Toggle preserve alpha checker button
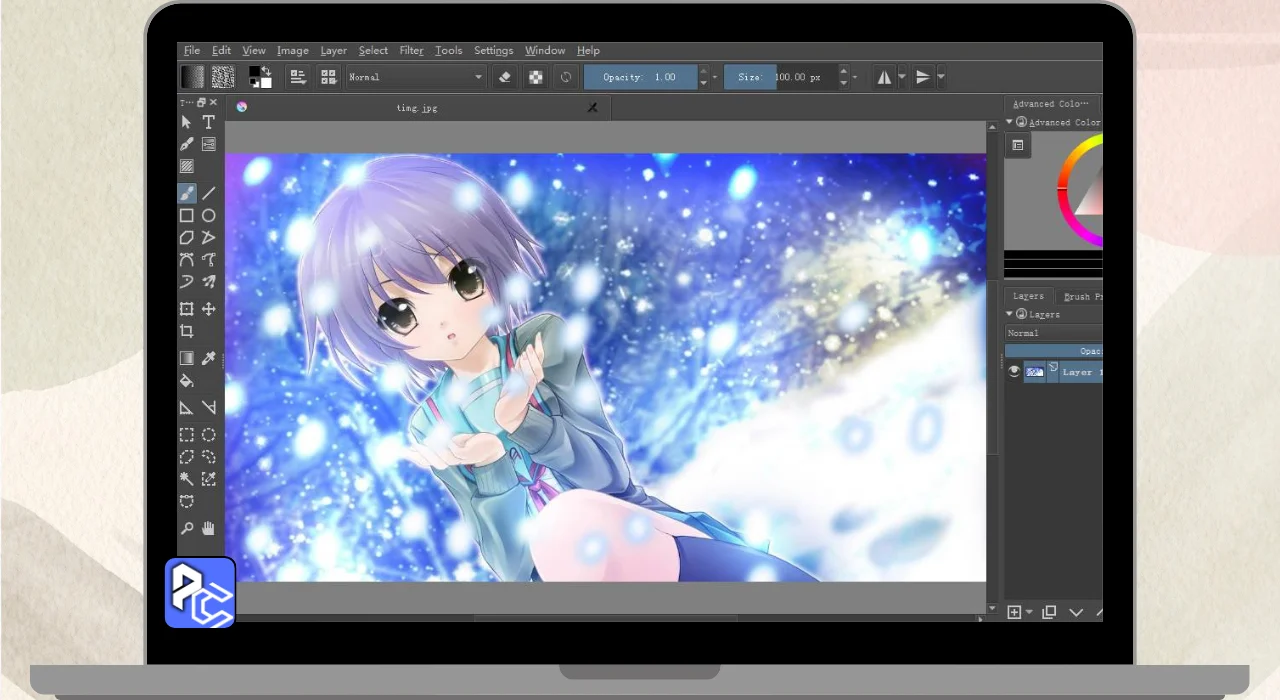 tap(536, 77)
